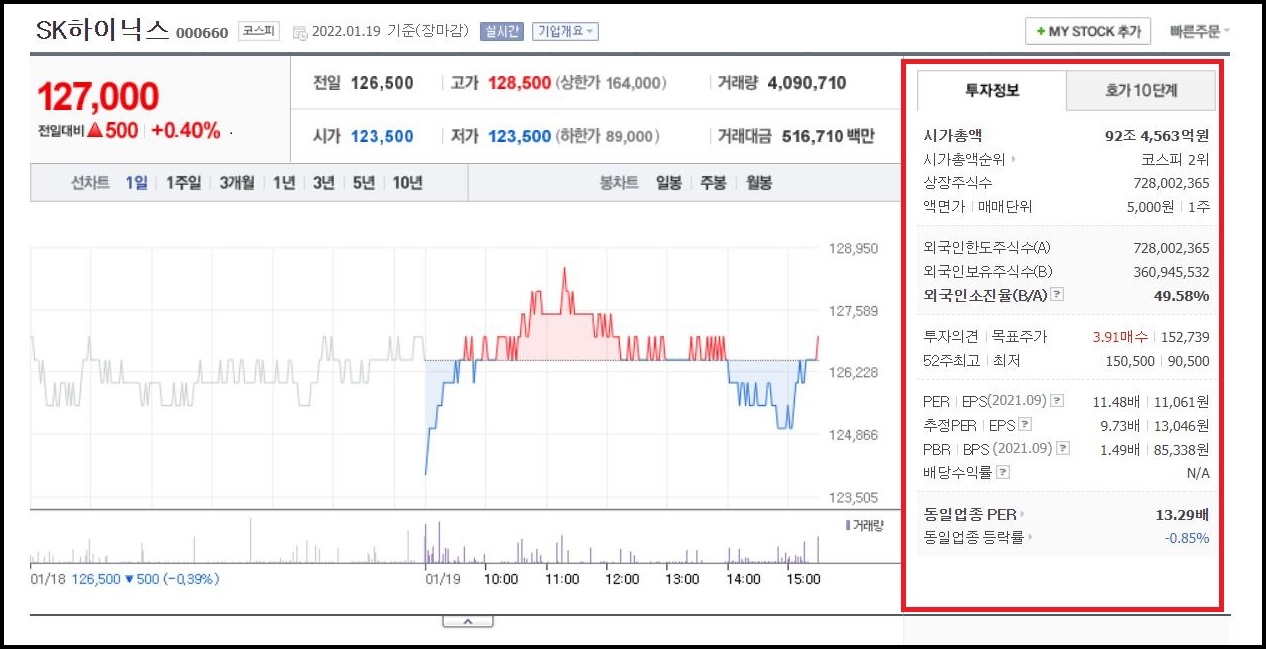
Task: Select the 5년 line chart period
Action: (x=363, y=183)
